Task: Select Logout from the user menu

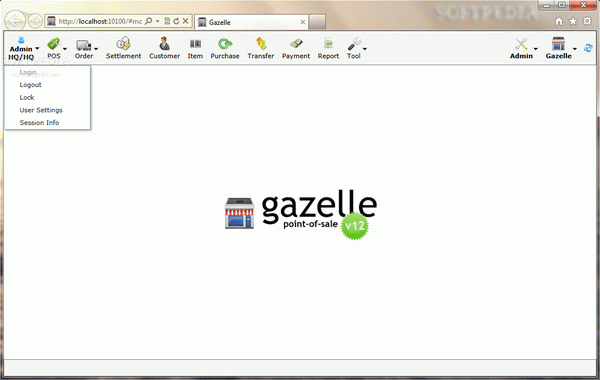Action: tap(47, 85)
